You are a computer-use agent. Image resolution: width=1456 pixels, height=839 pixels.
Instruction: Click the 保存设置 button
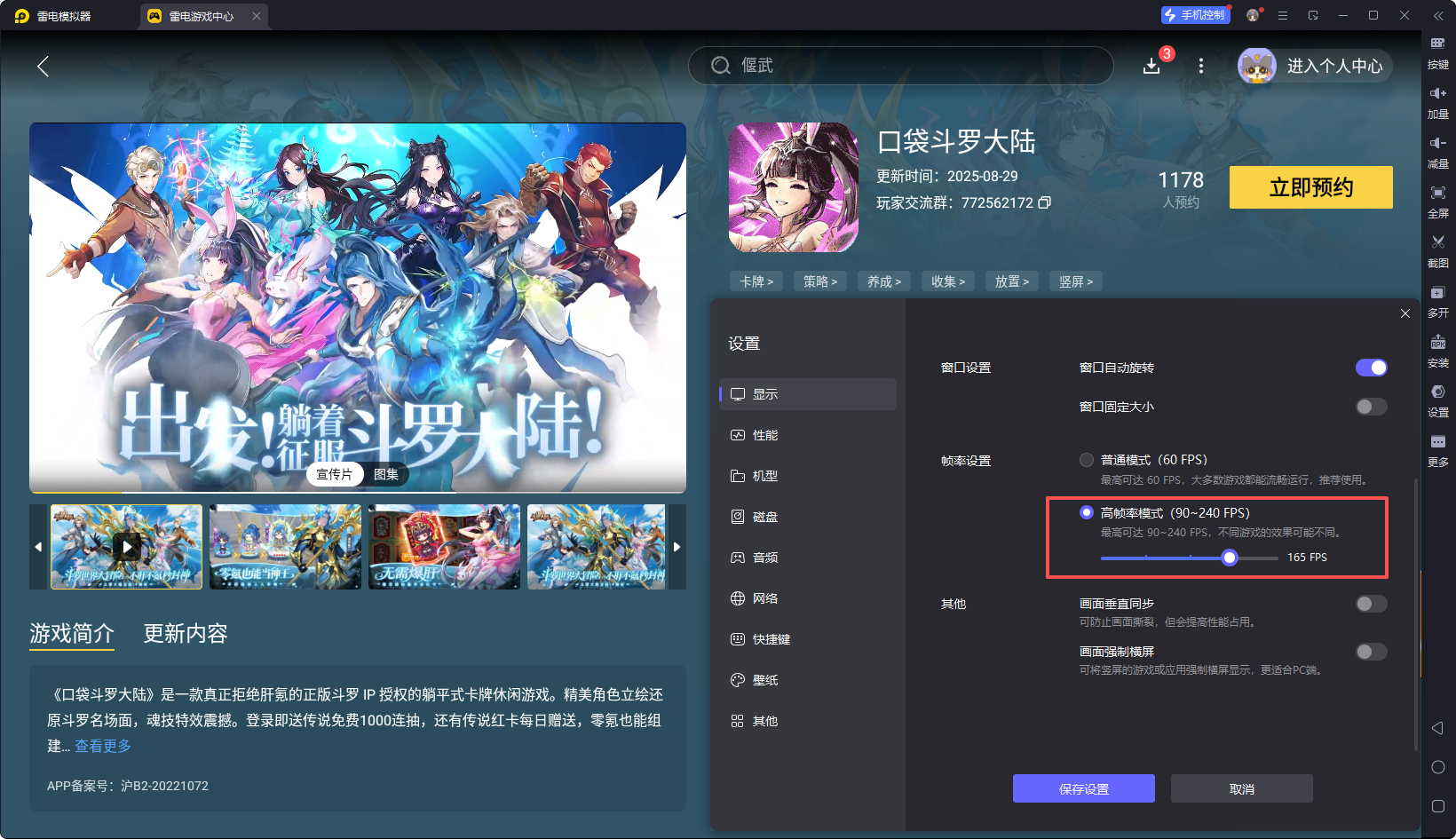pos(1084,788)
